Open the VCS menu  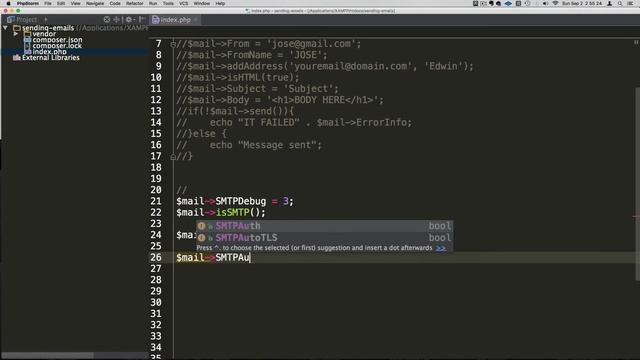coord(184,3)
